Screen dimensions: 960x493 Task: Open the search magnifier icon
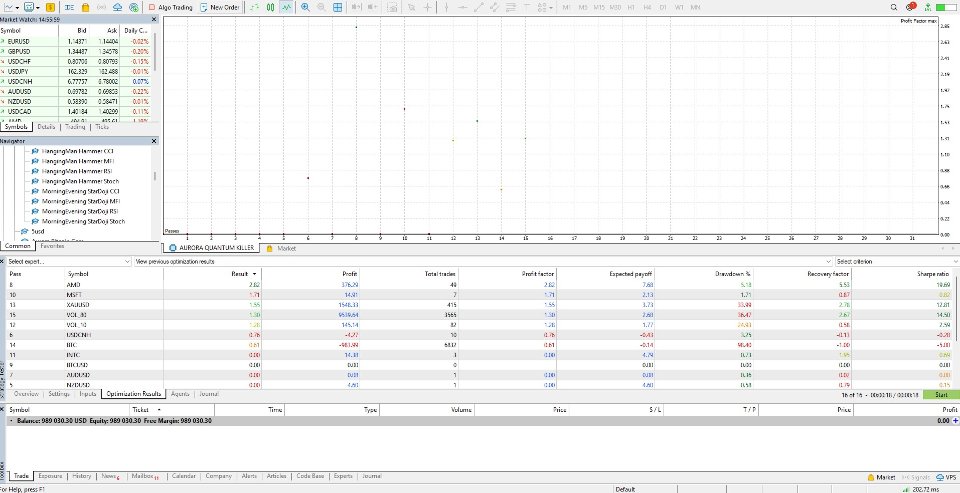tap(894, 7)
